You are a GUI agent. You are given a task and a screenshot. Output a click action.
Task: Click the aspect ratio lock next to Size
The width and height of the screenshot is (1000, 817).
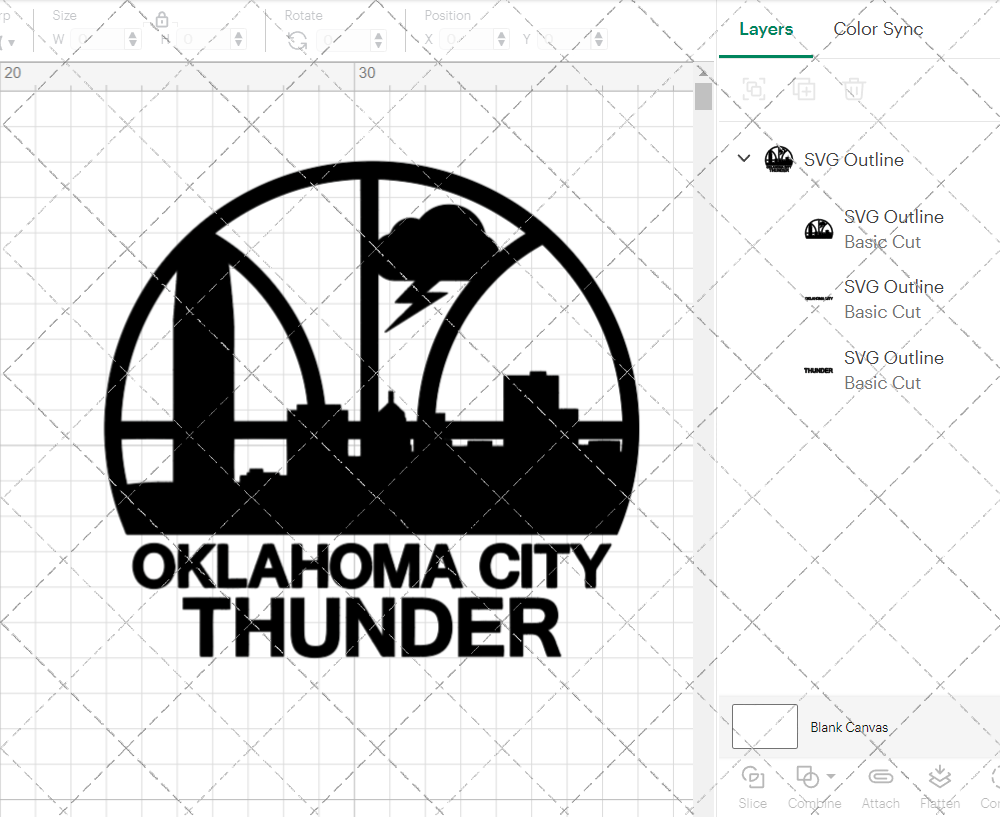tap(162, 19)
